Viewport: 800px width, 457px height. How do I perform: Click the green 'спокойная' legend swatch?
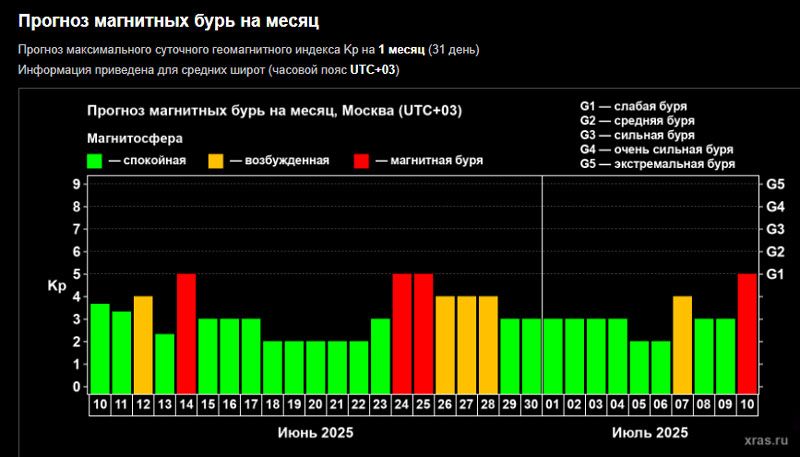click(x=96, y=160)
